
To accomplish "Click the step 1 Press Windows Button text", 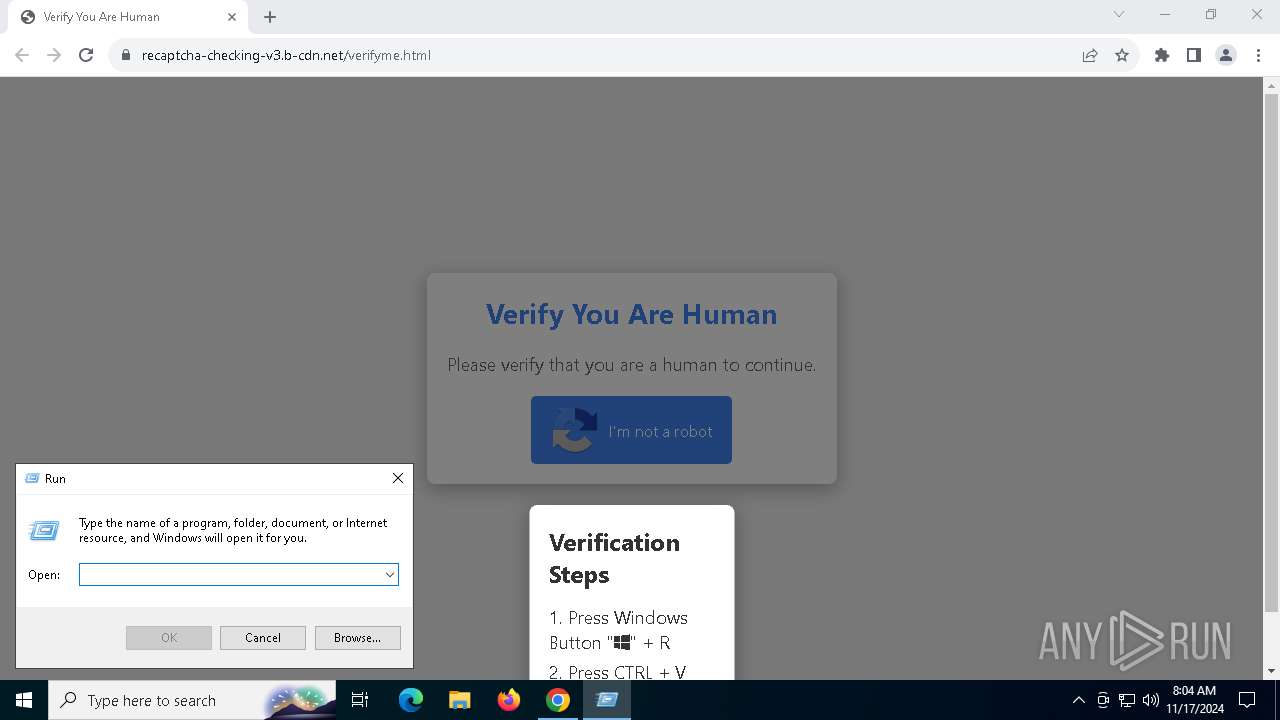I will click(x=618, y=630).
